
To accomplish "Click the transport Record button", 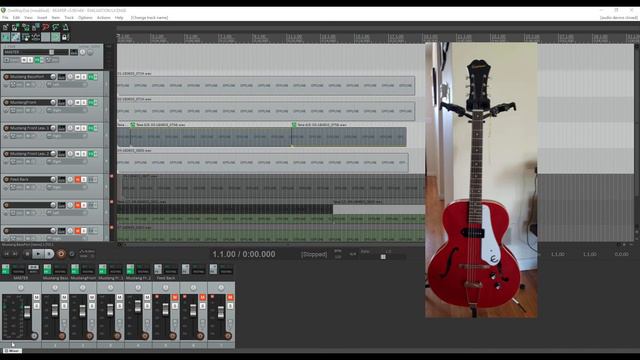I will click(61, 254).
